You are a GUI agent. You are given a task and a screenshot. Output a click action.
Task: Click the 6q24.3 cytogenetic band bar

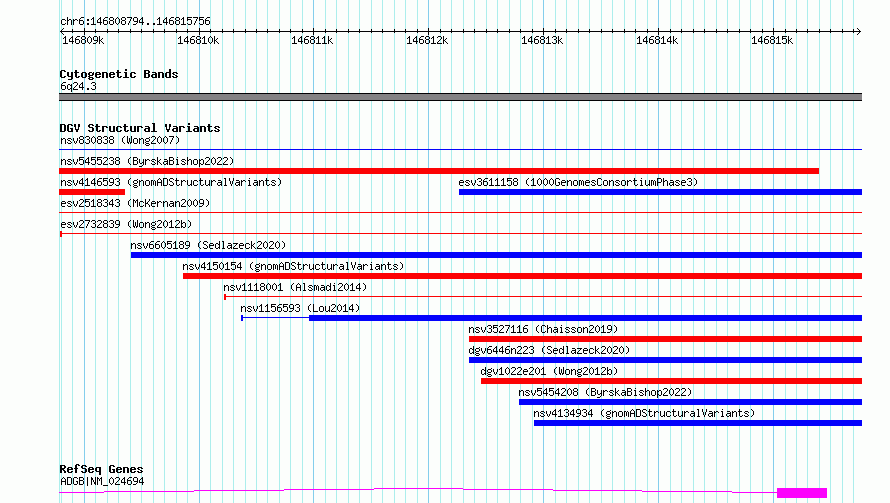[x=460, y=97]
